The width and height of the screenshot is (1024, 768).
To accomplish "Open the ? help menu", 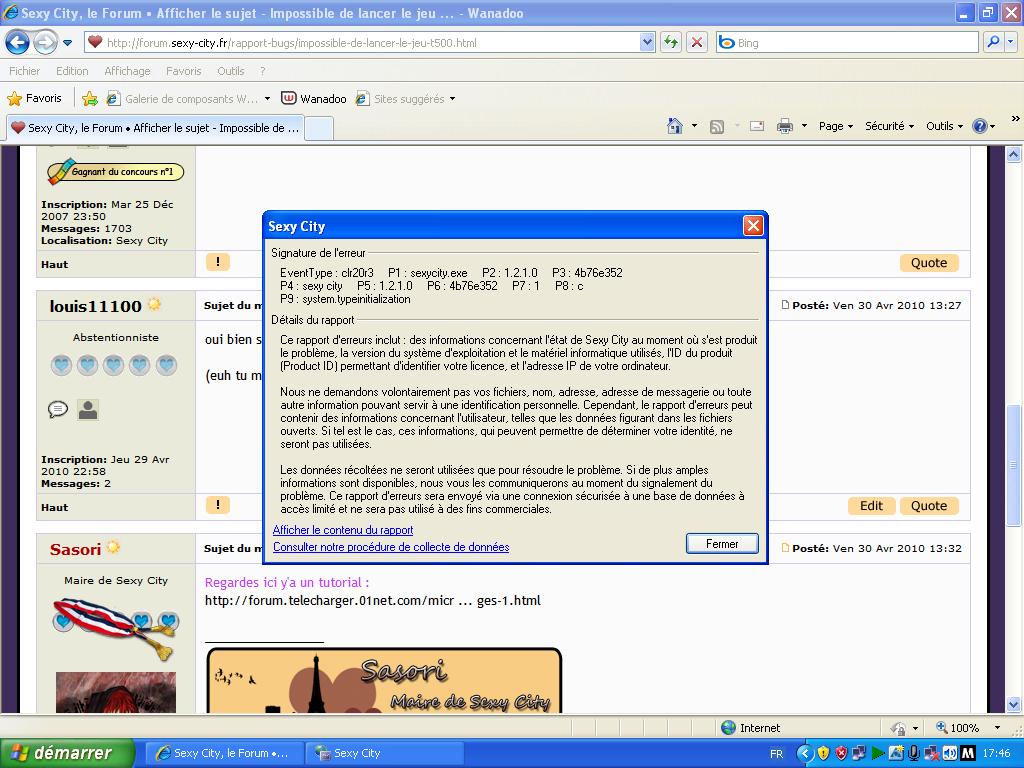I will coord(263,71).
